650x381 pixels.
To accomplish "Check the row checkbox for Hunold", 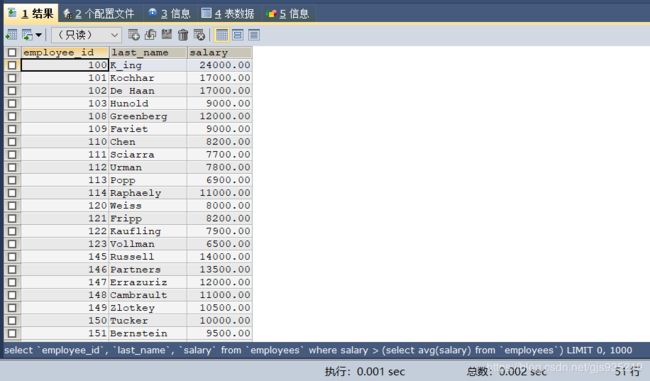I will point(12,103).
